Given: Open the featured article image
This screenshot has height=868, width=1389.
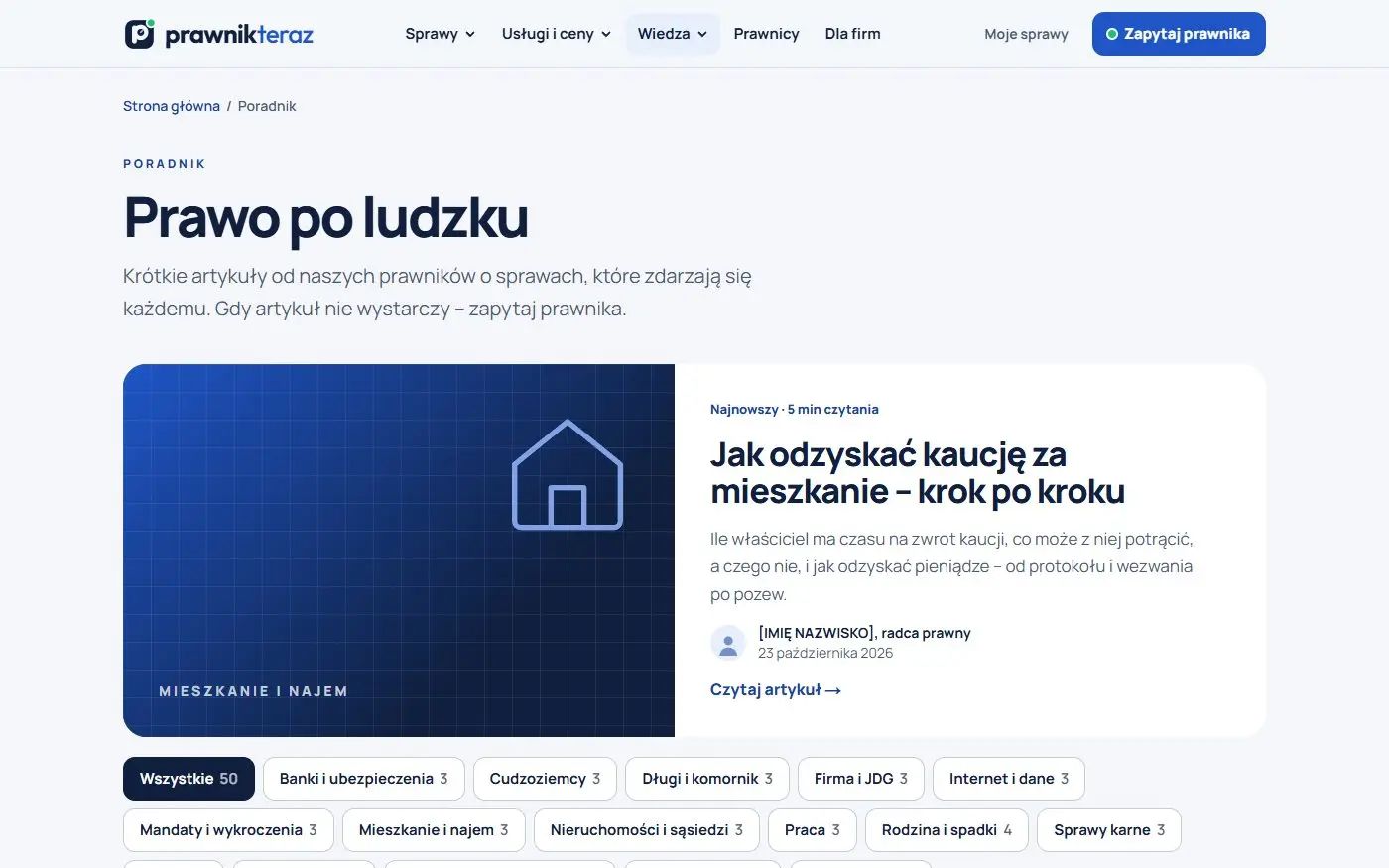Looking at the screenshot, I should (x=399, y=551).
